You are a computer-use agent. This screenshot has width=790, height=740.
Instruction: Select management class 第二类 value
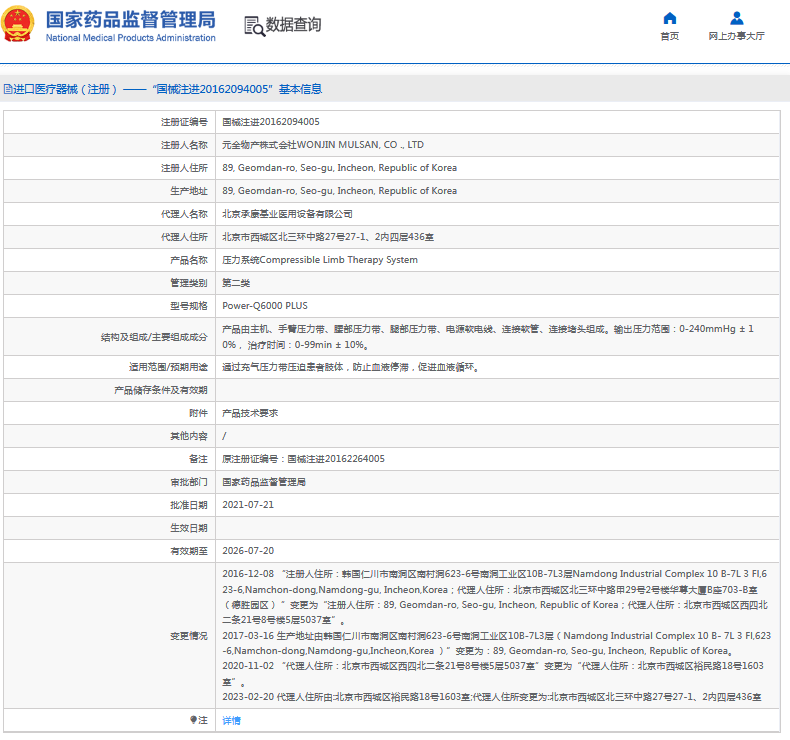236,283
